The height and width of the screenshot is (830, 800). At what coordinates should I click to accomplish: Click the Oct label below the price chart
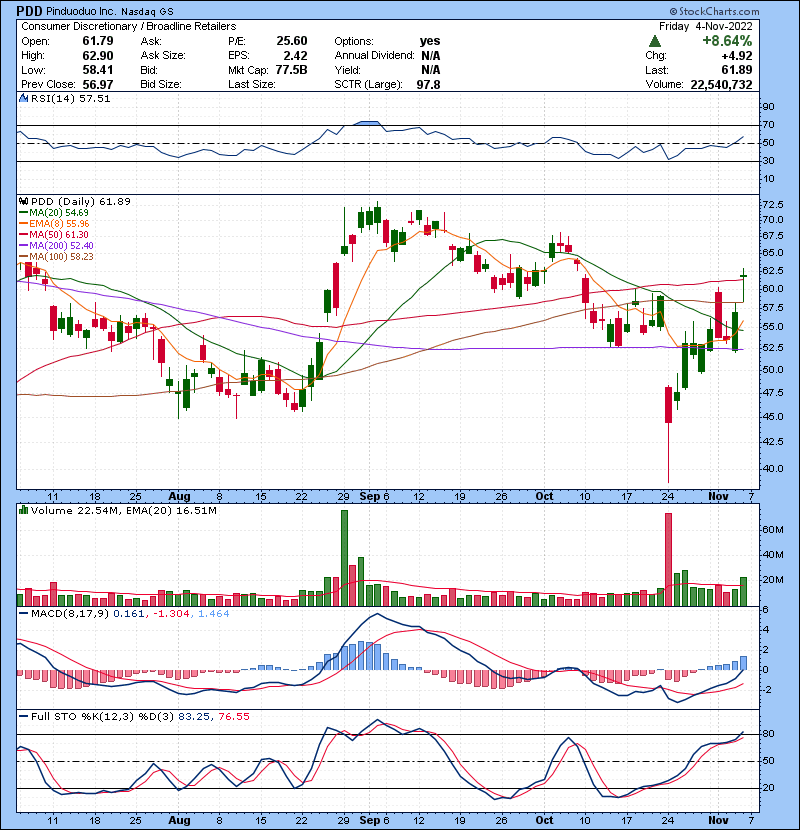pos(544,496)
